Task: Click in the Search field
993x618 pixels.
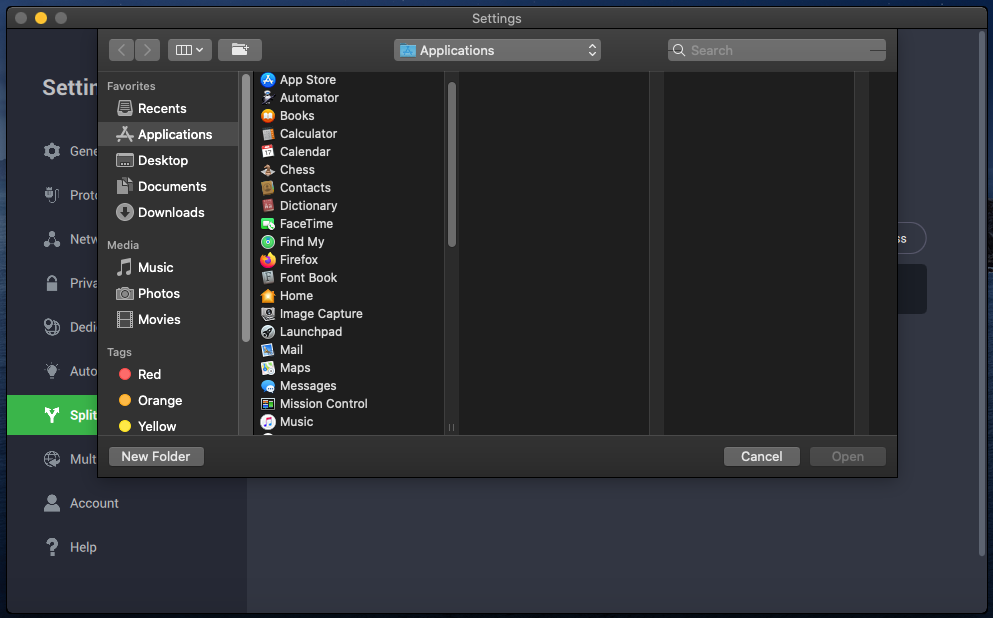Action: tap(776, 50)
